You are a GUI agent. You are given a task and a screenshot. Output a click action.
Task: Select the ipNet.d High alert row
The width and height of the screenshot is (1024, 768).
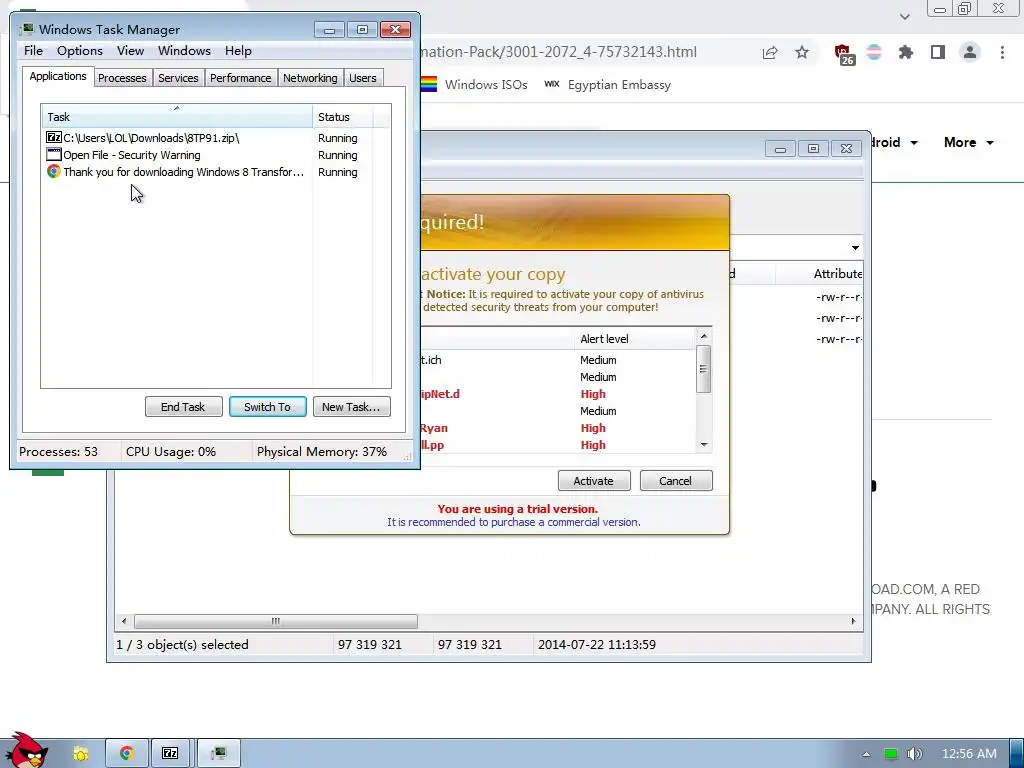558,394
